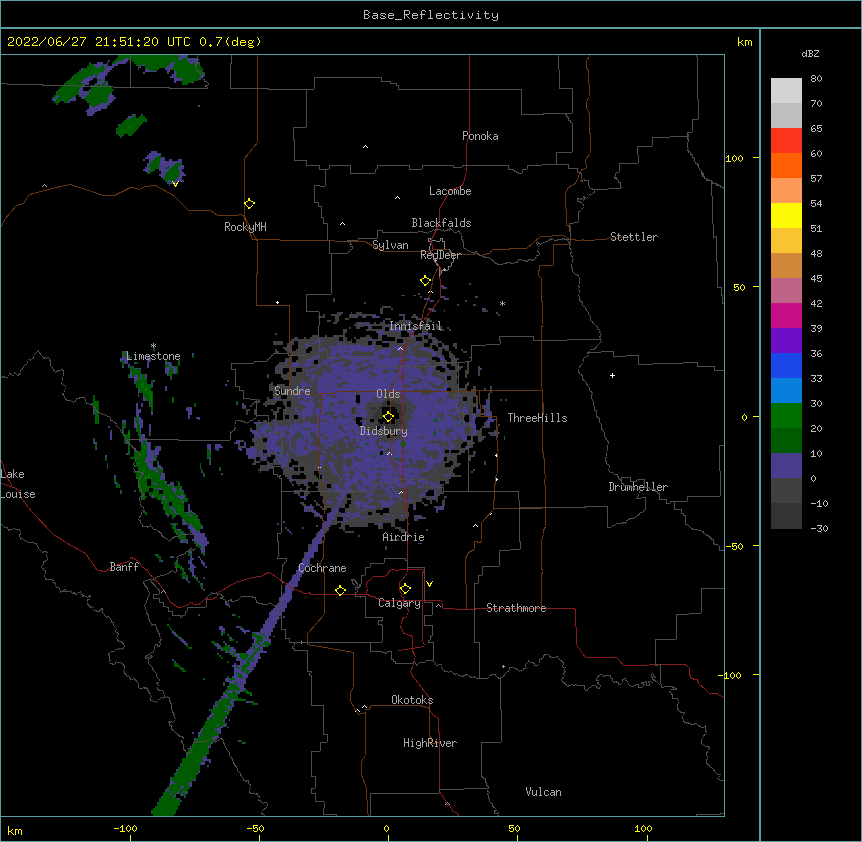Click the Calgary city label
Screen dimensions: 862x842
click(399, 603)
